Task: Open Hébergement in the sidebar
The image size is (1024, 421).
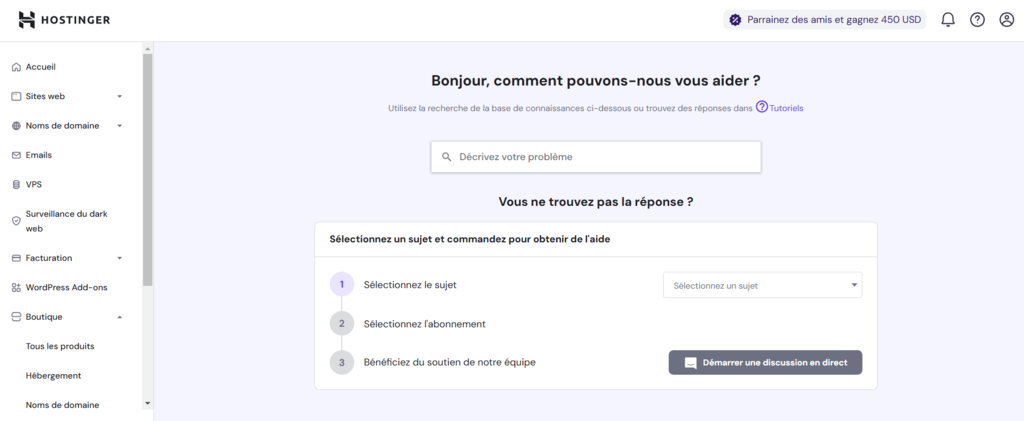Action: pyautogui.click(x=53, y=375)
